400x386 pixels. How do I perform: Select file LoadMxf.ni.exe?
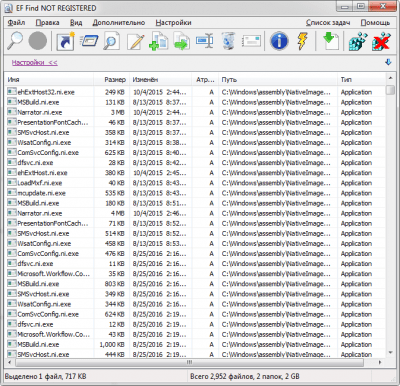(x=40, y=183)
